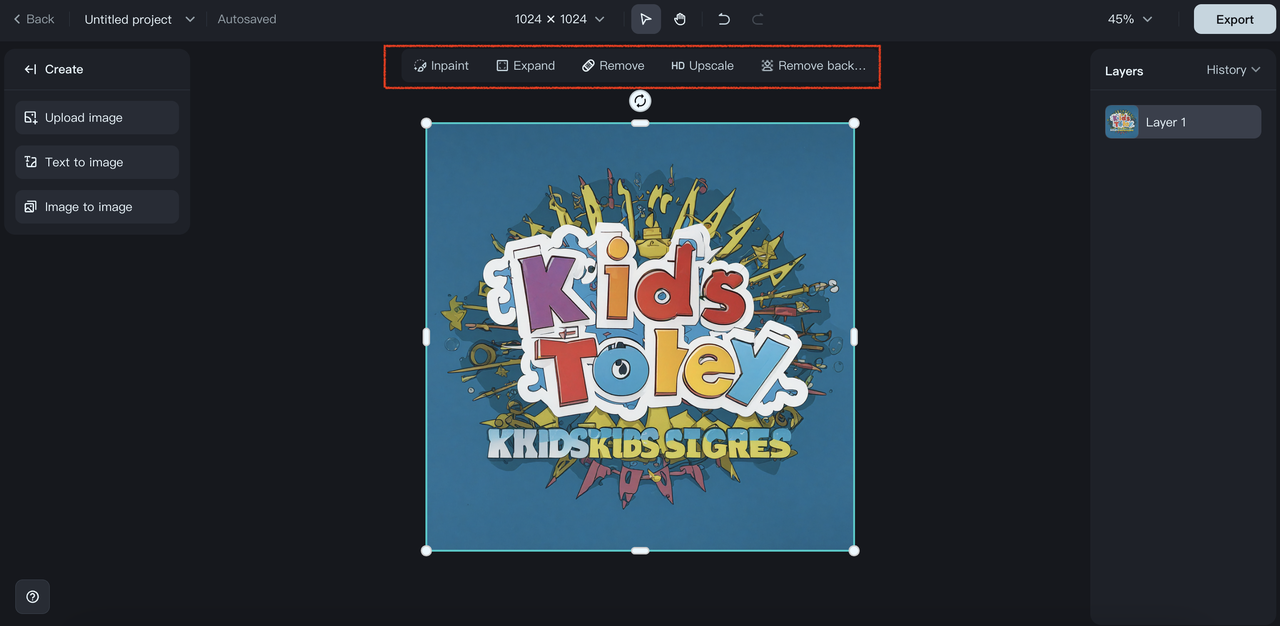
Task: Select the hand pan tool
Action: (680, 19)
